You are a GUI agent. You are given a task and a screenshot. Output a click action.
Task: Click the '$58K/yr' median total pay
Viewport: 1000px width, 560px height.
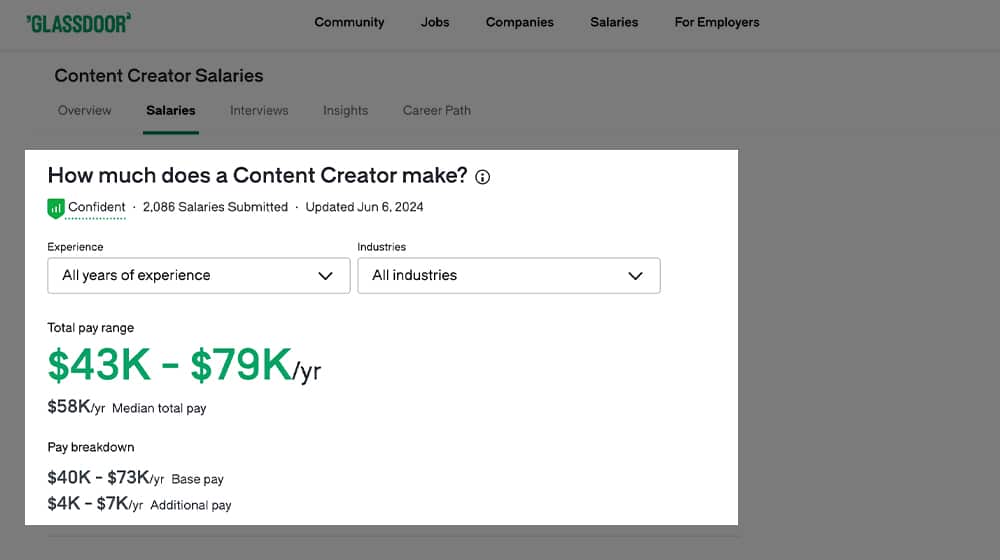(76, 407)
